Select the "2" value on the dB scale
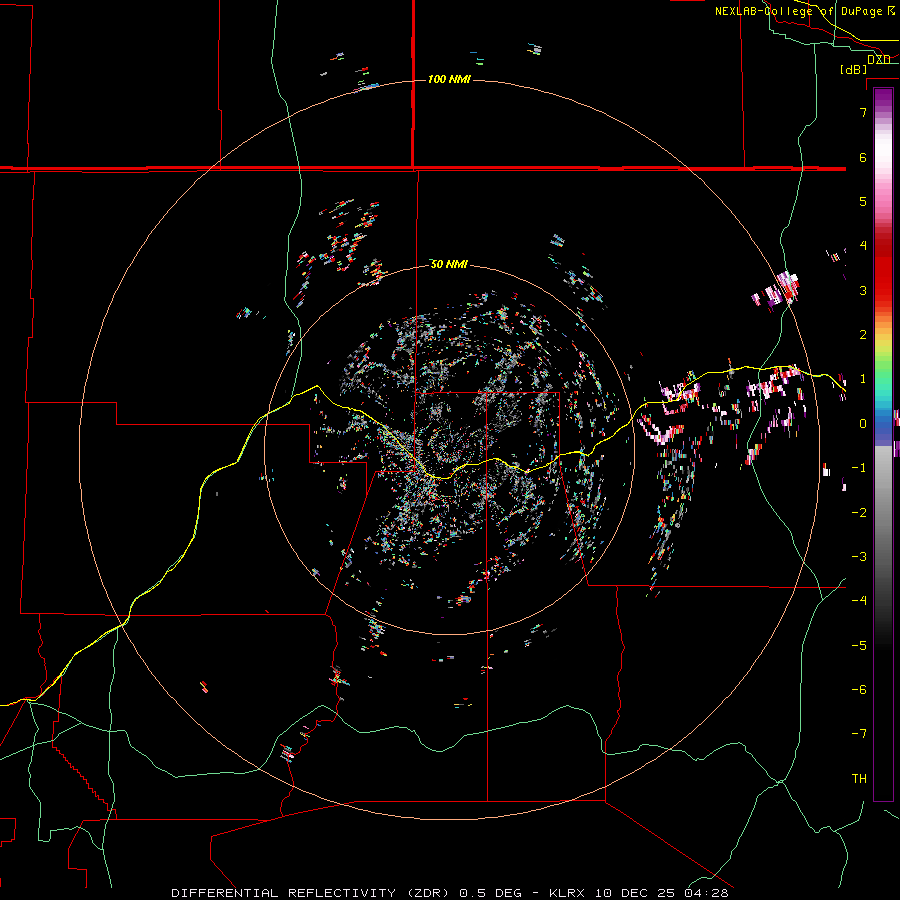 click(863, 335)
